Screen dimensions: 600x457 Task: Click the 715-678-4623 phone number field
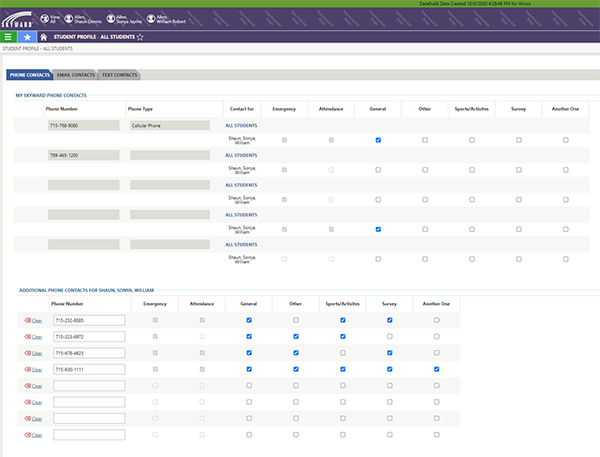[89, 353]
